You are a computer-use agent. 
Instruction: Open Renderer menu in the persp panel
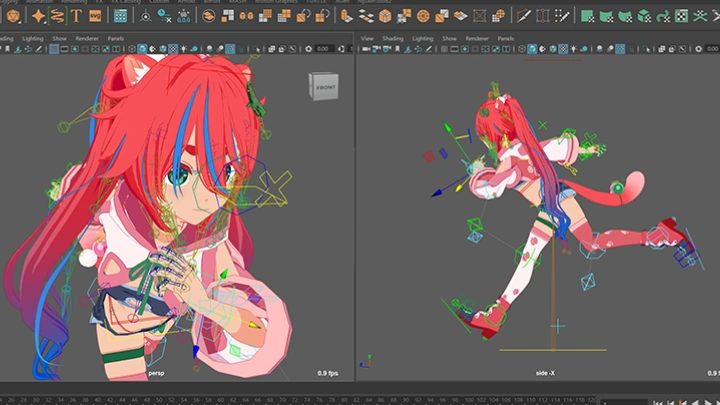tap(87, 39)
